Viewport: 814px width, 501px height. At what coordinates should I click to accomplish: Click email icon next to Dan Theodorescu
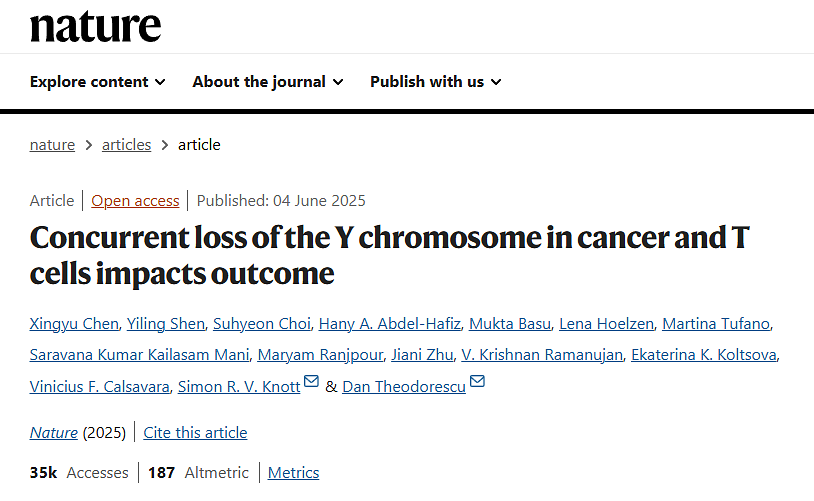pos(477,382)
